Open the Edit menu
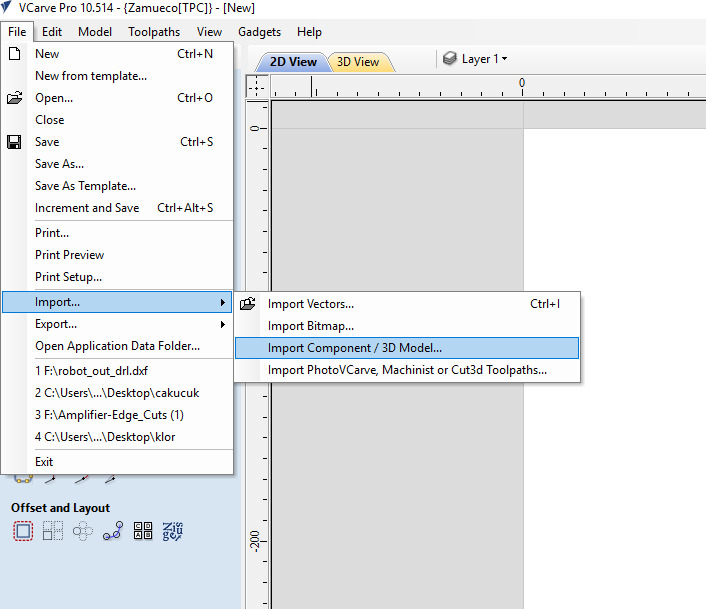Viewport: 706px width, 609px height. click(x=52, y=32)
